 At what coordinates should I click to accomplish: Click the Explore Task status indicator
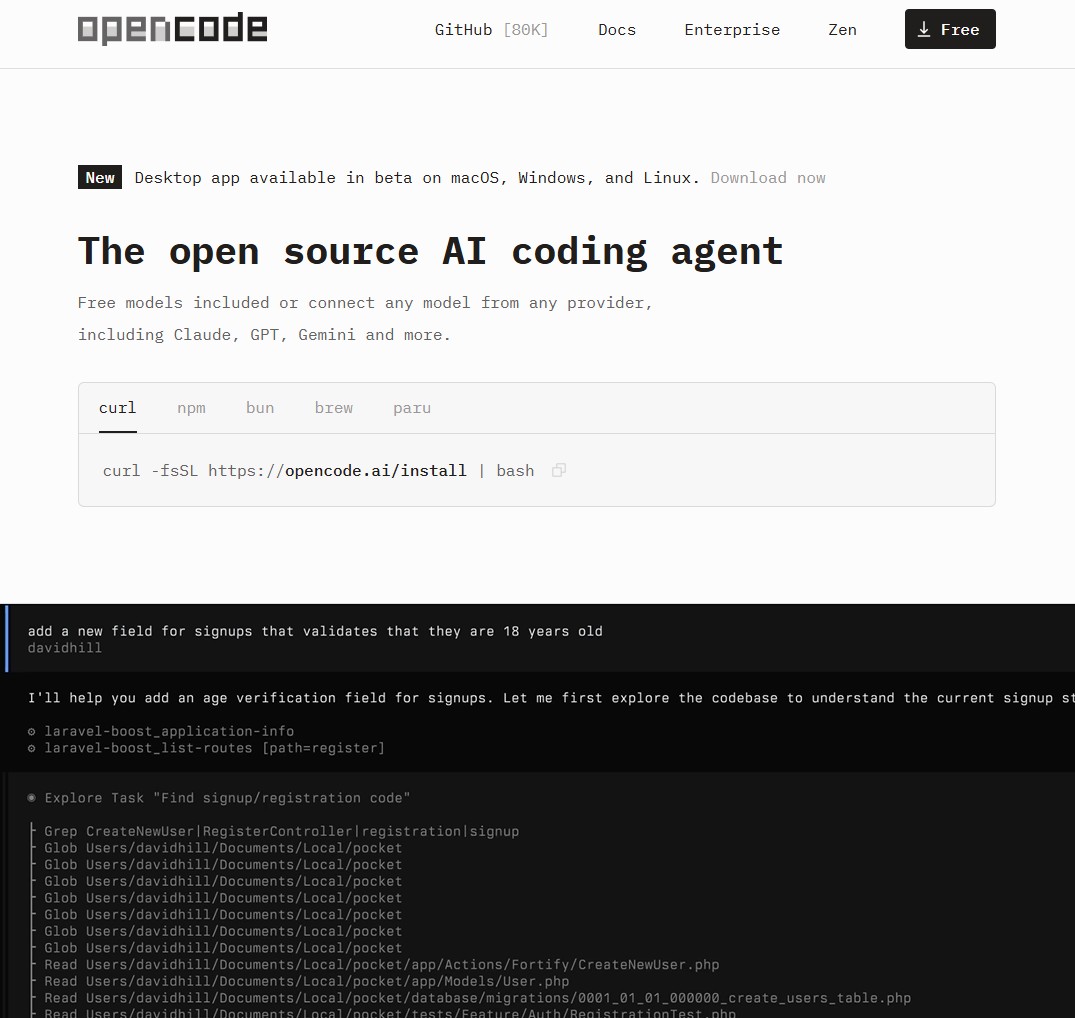click(31, 797)
